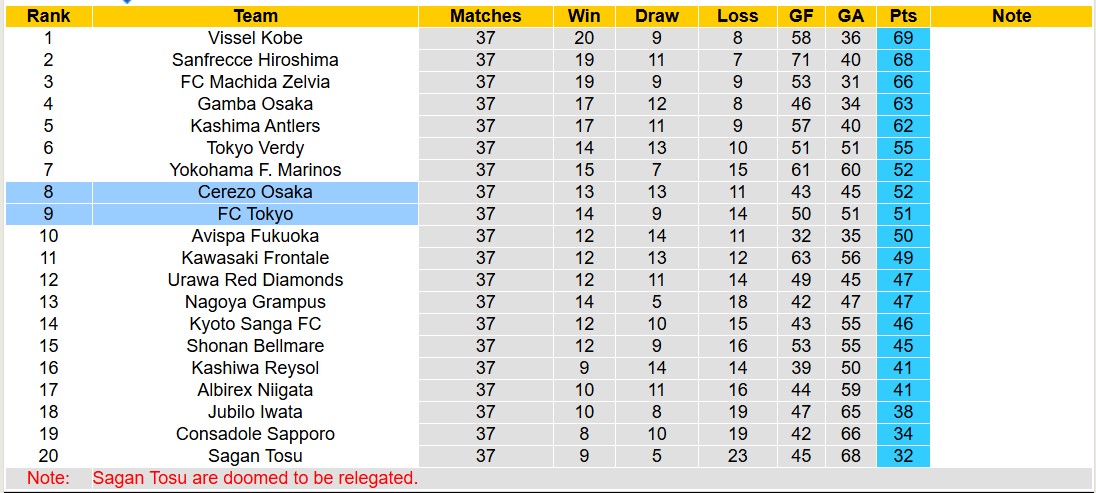Click the Pts column header
The height and width of the screenshot is (493, 1096).
point(904,16)
